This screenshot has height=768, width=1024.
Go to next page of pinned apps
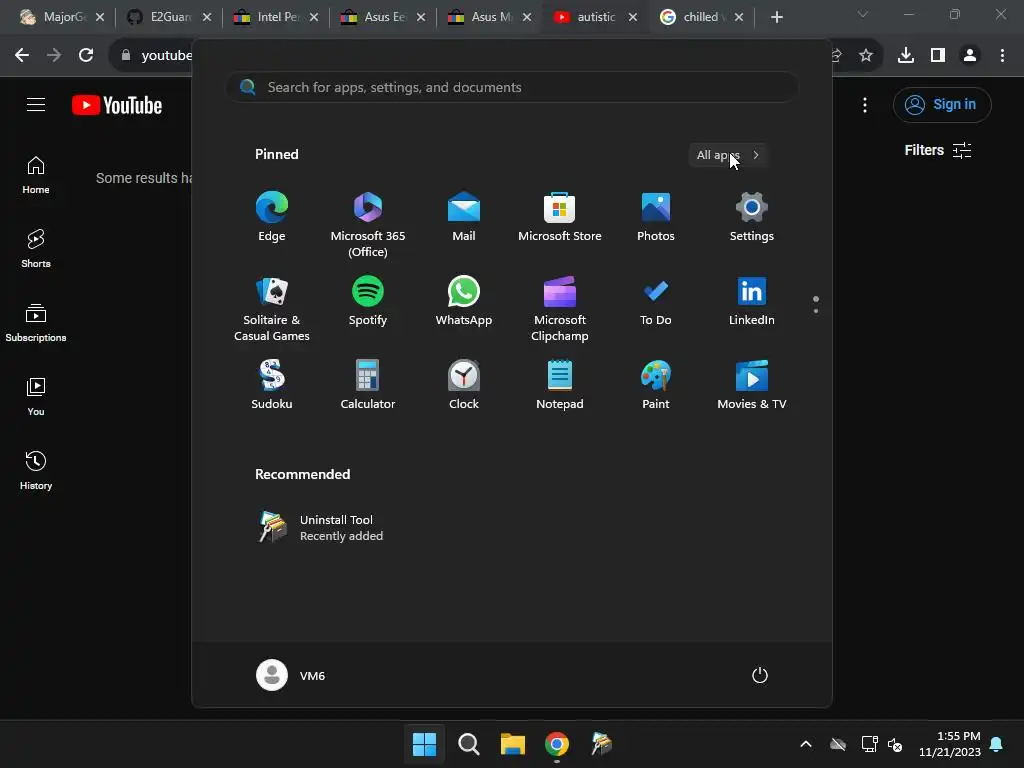[816, 311]
